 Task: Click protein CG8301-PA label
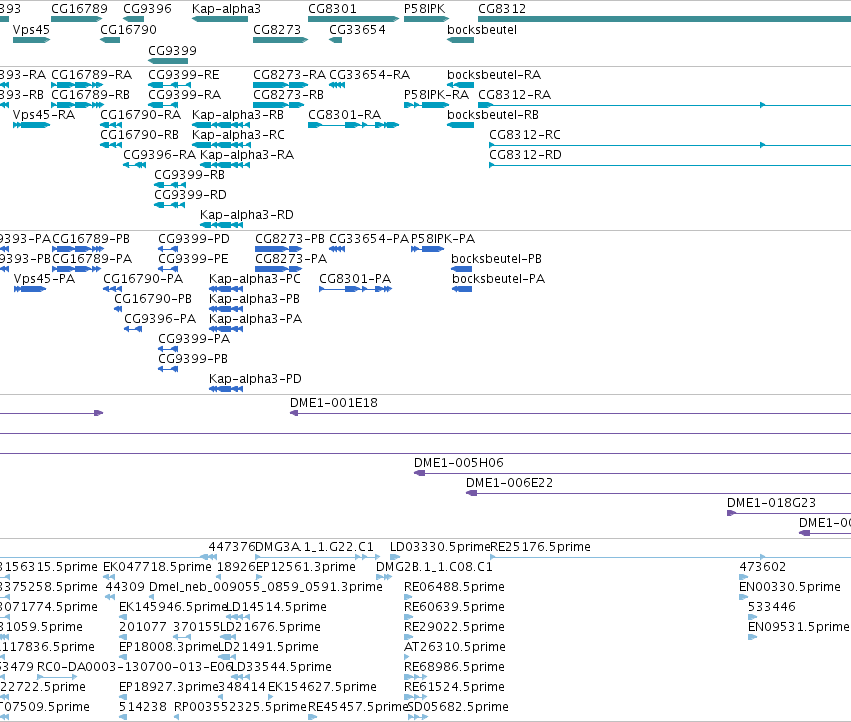point(355,278)
